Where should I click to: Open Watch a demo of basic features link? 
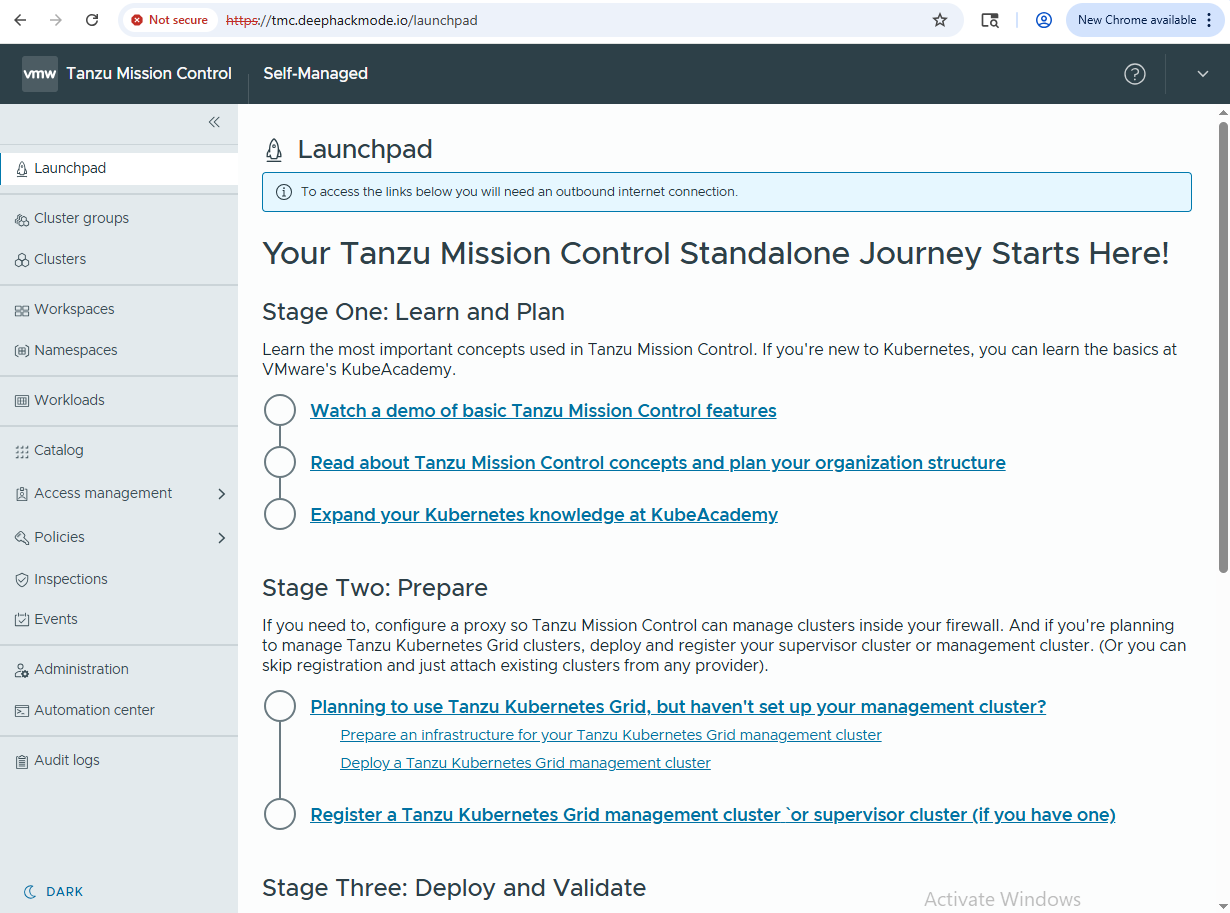(543, 411)
